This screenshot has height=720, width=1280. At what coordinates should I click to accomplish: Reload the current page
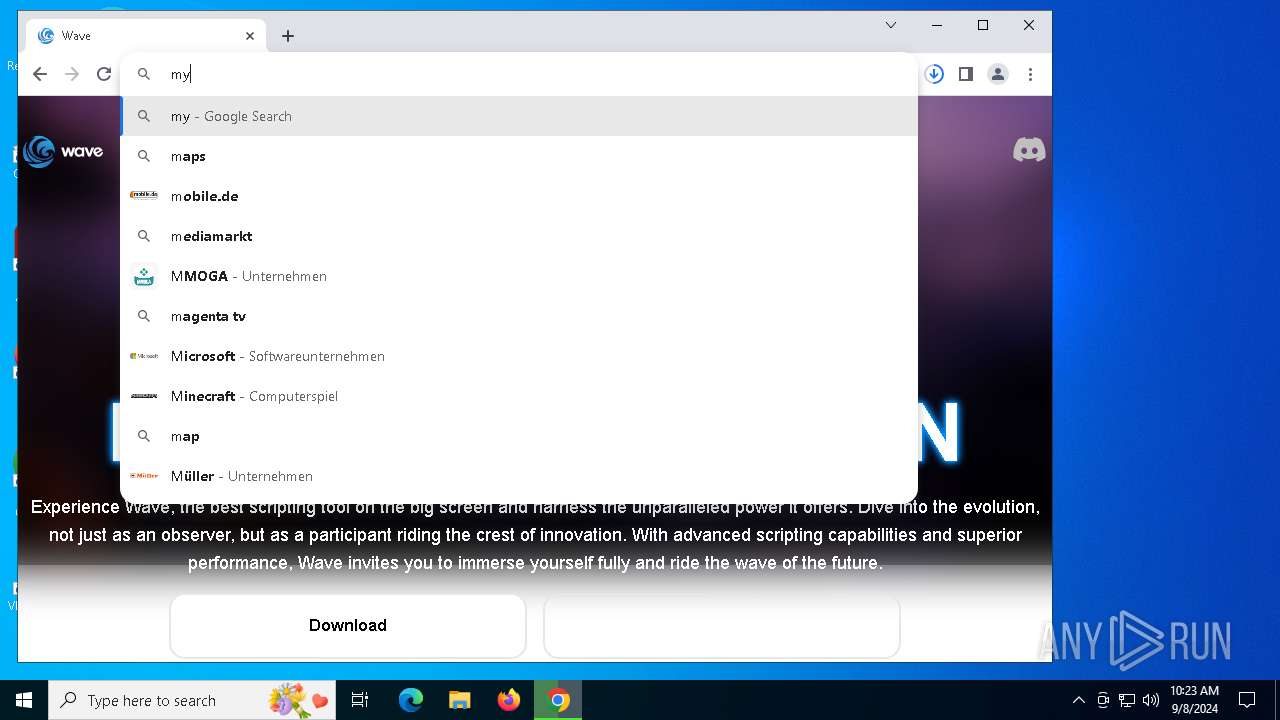[104, 74]
